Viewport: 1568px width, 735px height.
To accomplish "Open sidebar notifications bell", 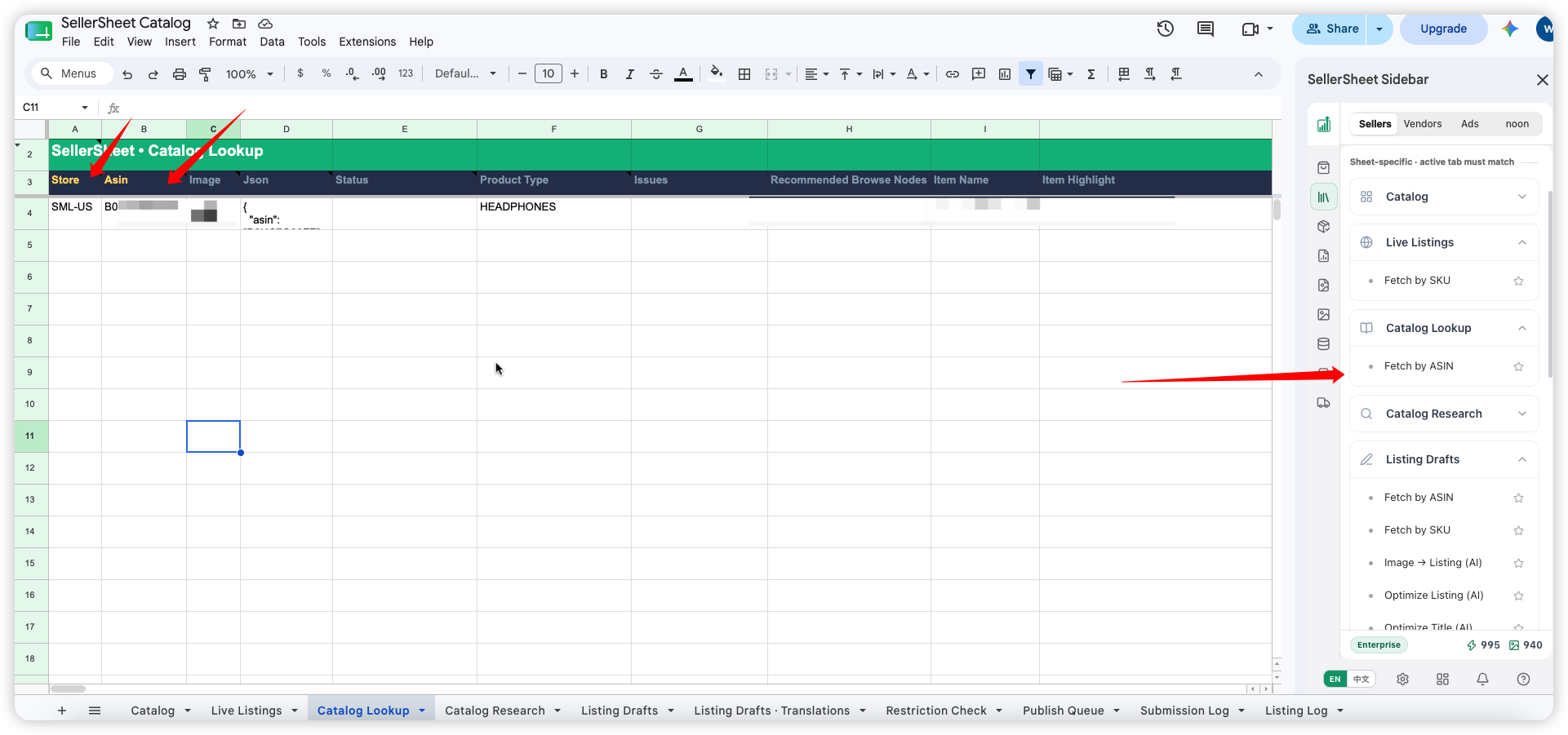I will click(x=1483, y=679).
